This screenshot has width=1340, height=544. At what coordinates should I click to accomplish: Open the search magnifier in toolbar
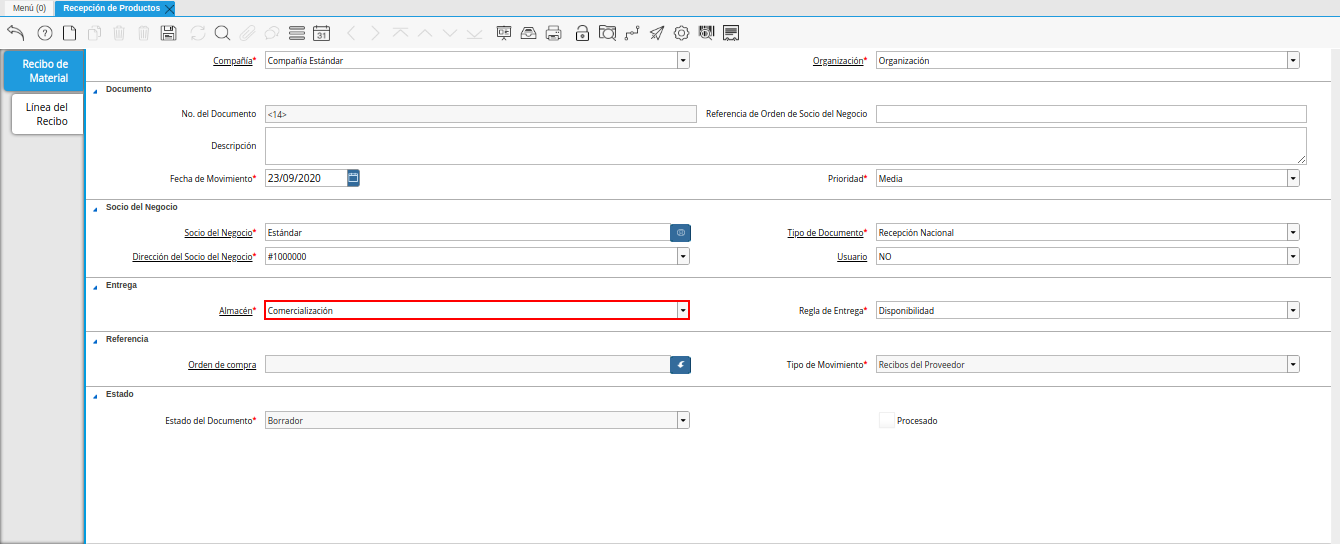coord(222,33)
